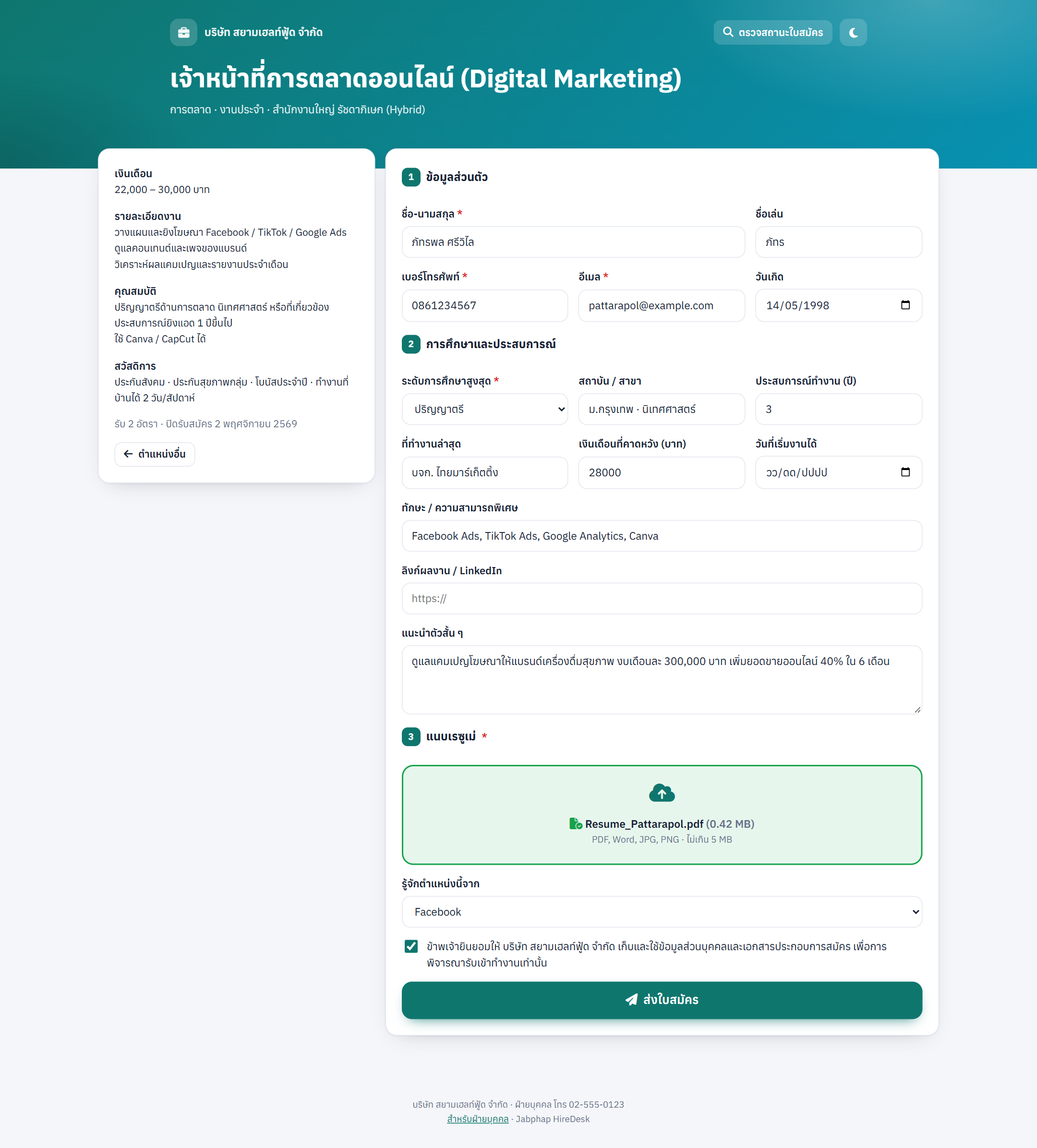Open the ระดับการศึกษาสูงสุด dropdown
The height and width of the screenshot is (1148, 1037).
tap(484, 410)
